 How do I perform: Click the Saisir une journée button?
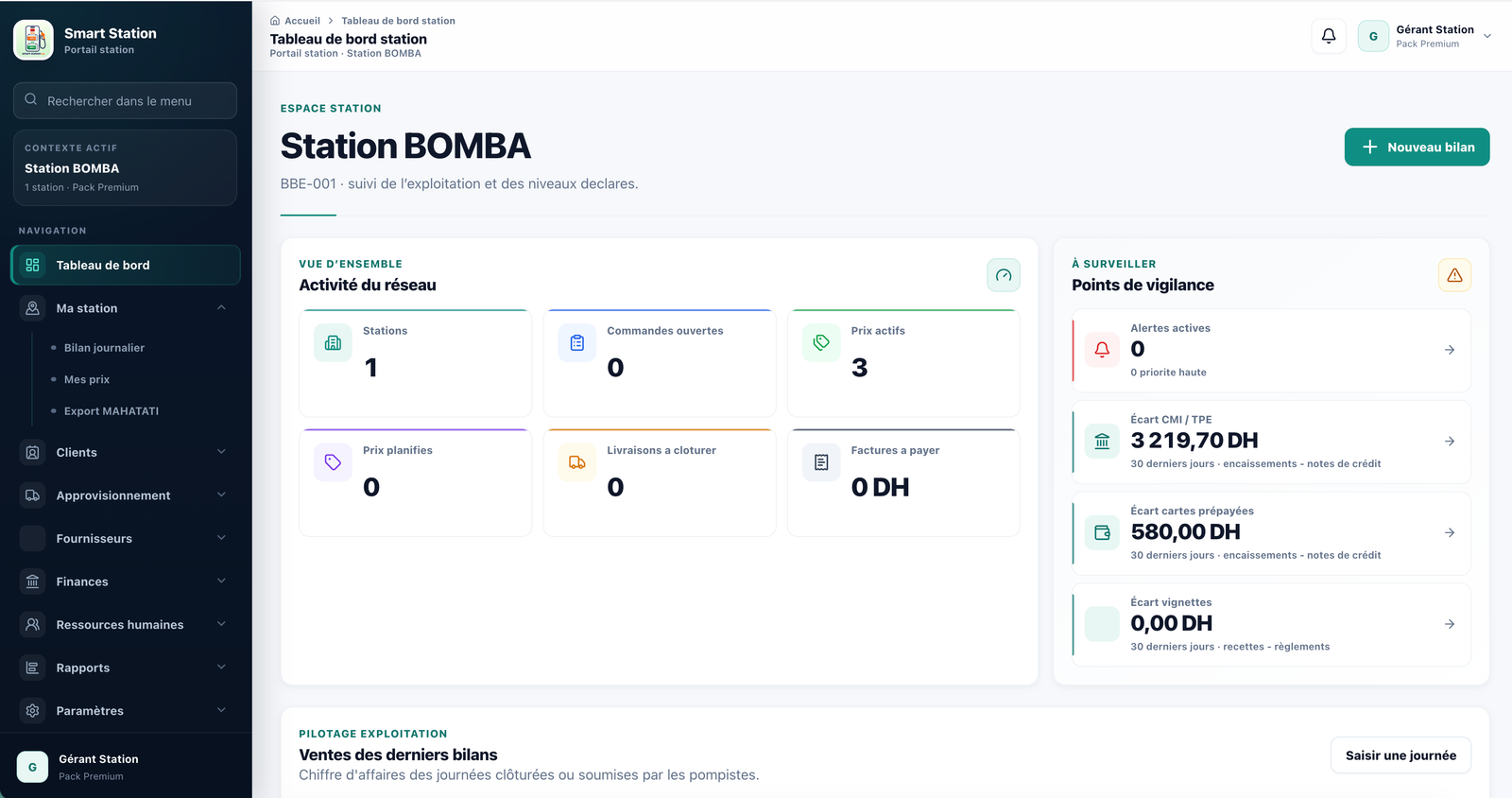pos(1400,755)
